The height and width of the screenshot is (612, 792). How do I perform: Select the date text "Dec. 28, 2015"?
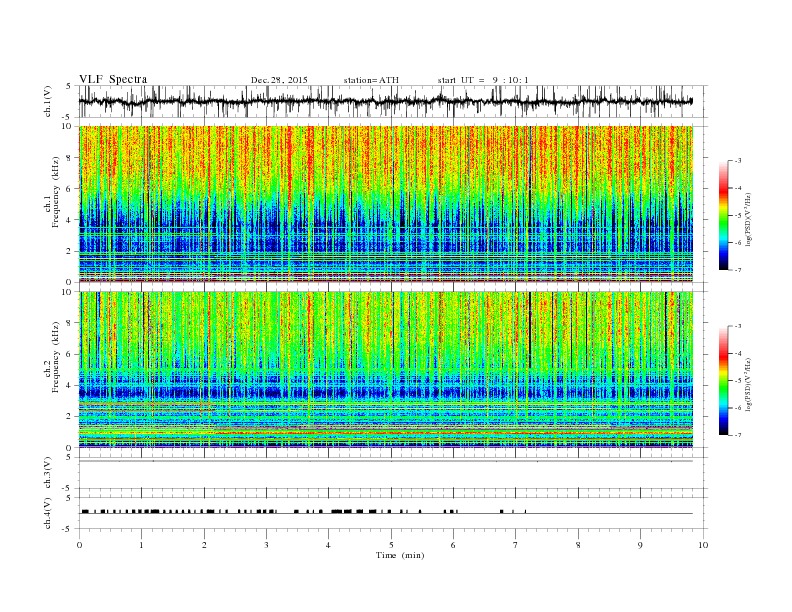pos(279,80)
